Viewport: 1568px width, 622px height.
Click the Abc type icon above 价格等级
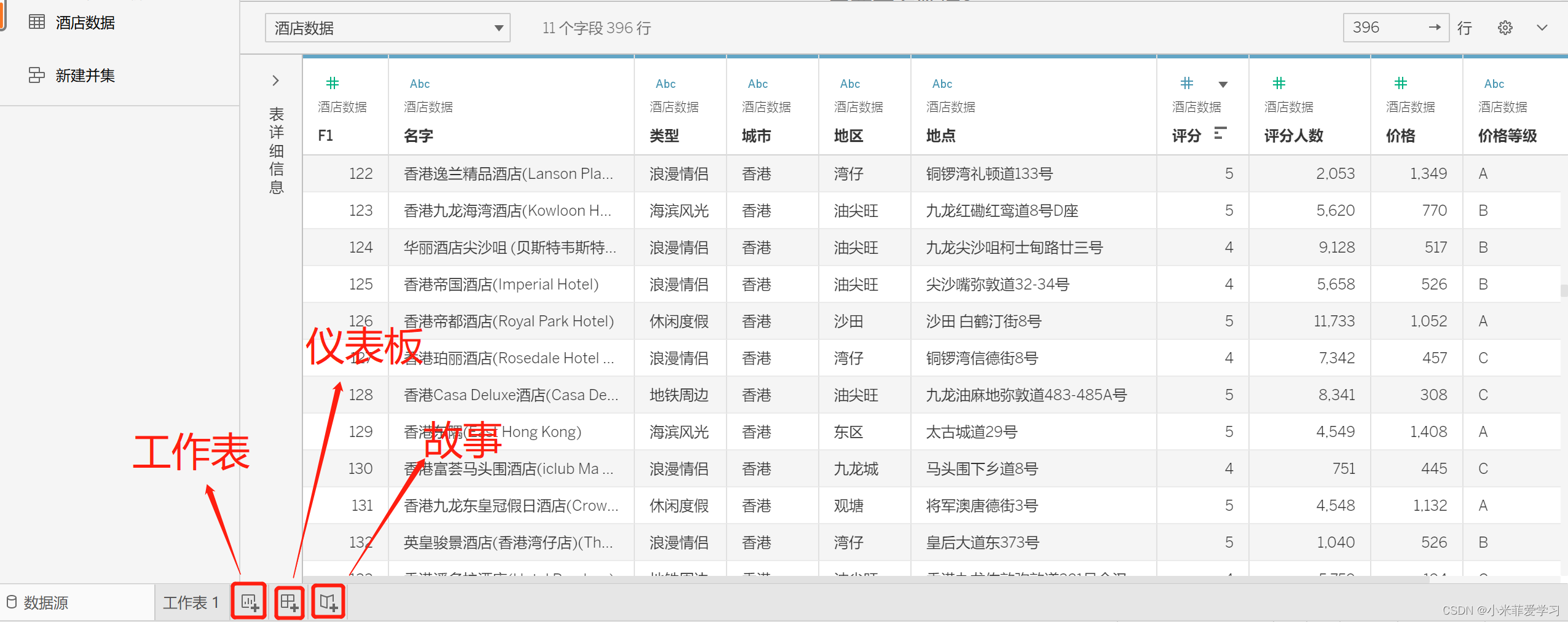(x=1494, y=84)
